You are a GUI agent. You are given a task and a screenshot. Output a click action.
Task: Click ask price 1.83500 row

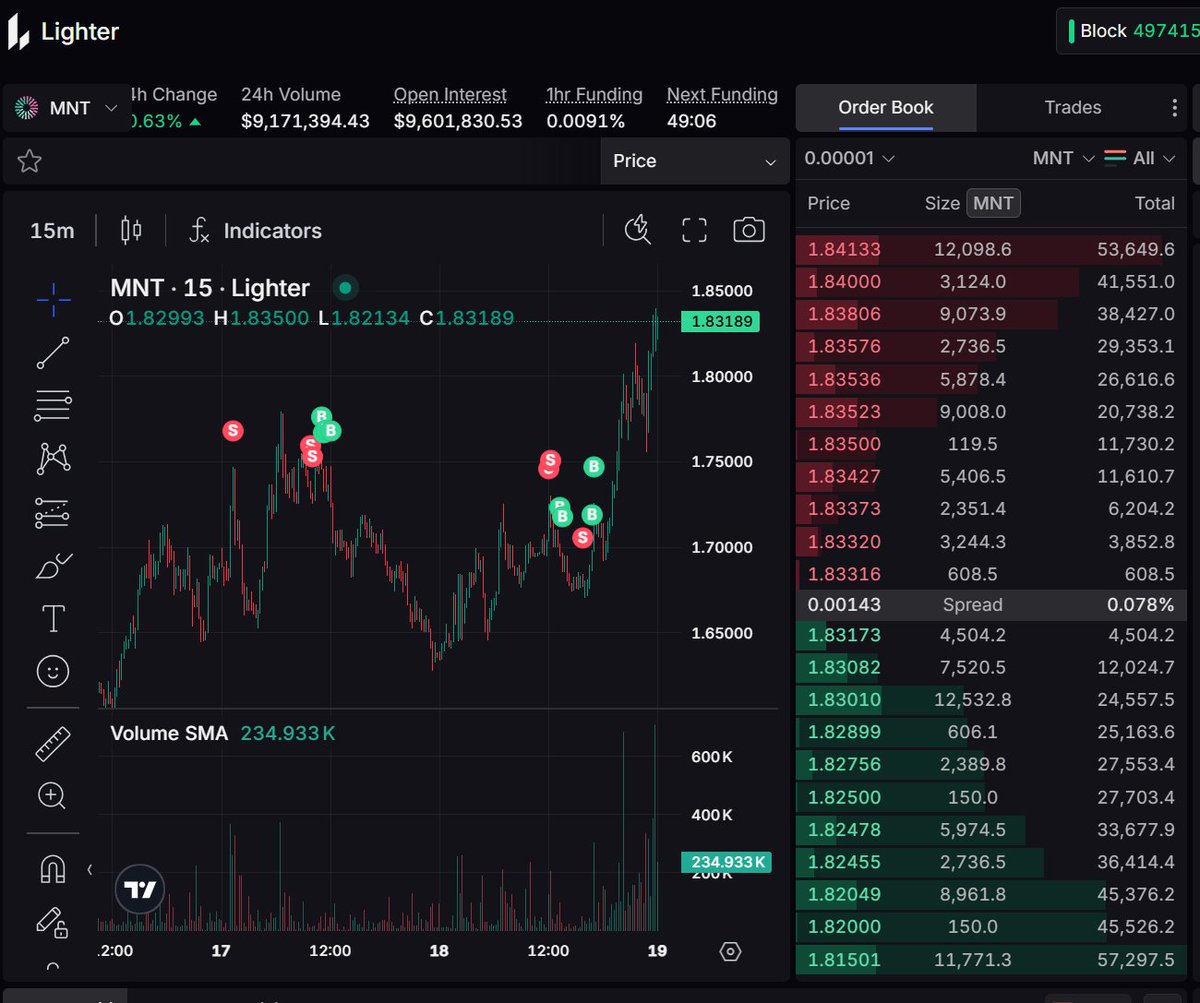click(x=993, y=444)
